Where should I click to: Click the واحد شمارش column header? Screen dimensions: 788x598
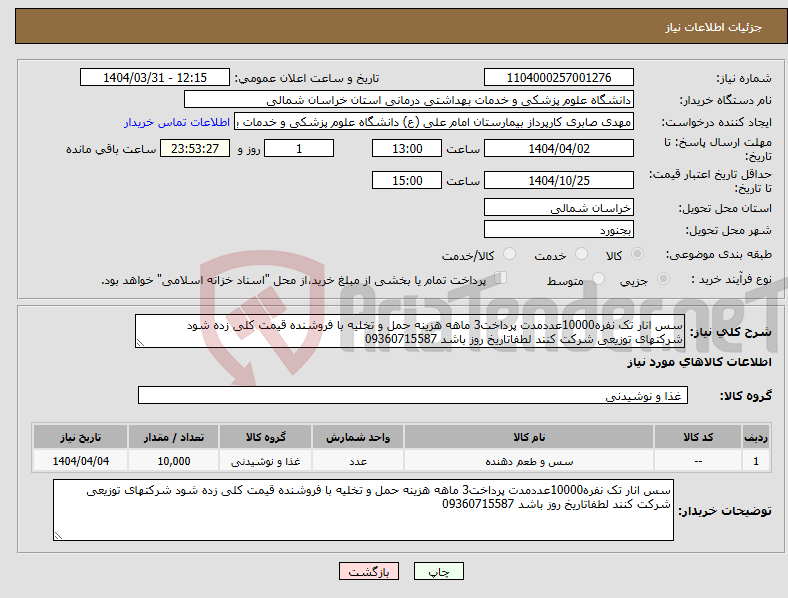coord(358,437)
